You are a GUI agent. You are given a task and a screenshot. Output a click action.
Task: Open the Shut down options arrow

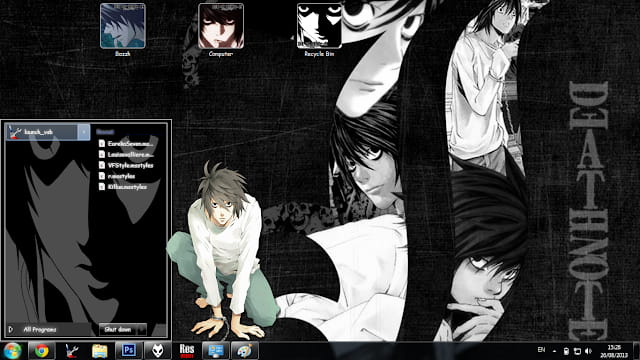tap(141, 329)
